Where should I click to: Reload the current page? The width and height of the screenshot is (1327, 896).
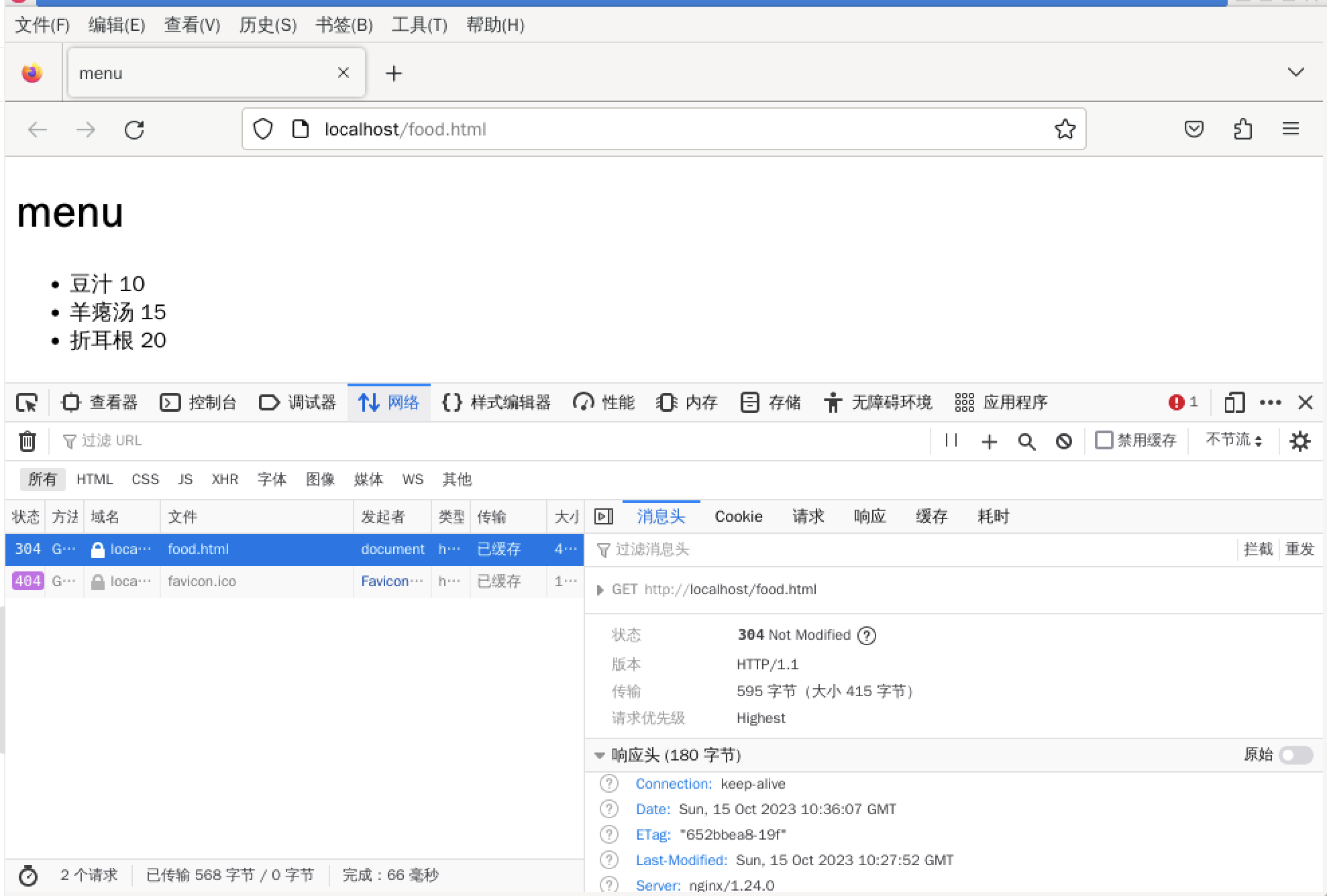tap(134, 129)
